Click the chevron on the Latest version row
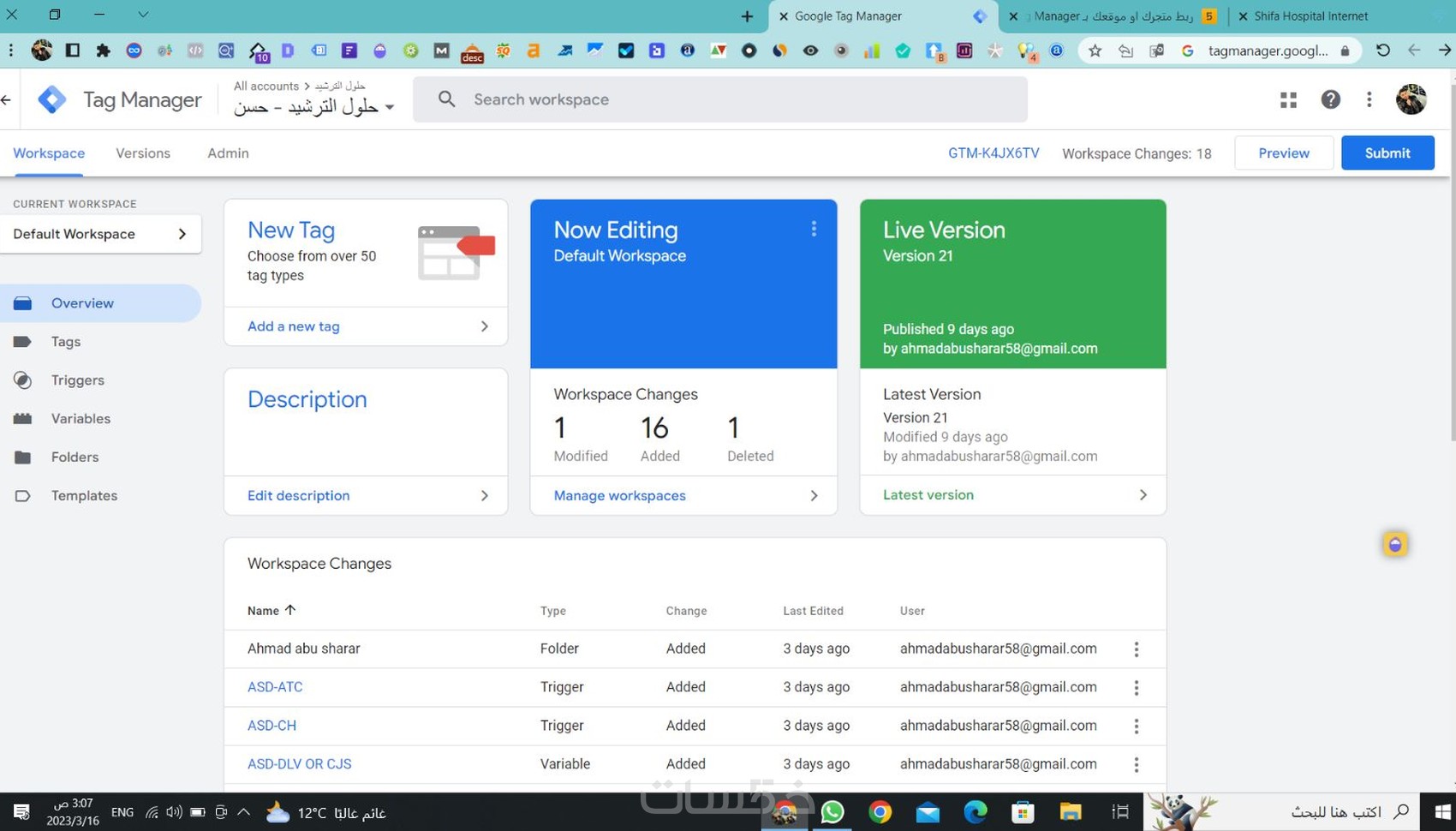This screenshot has height=831, width=1456. (x=1143, y=494)
